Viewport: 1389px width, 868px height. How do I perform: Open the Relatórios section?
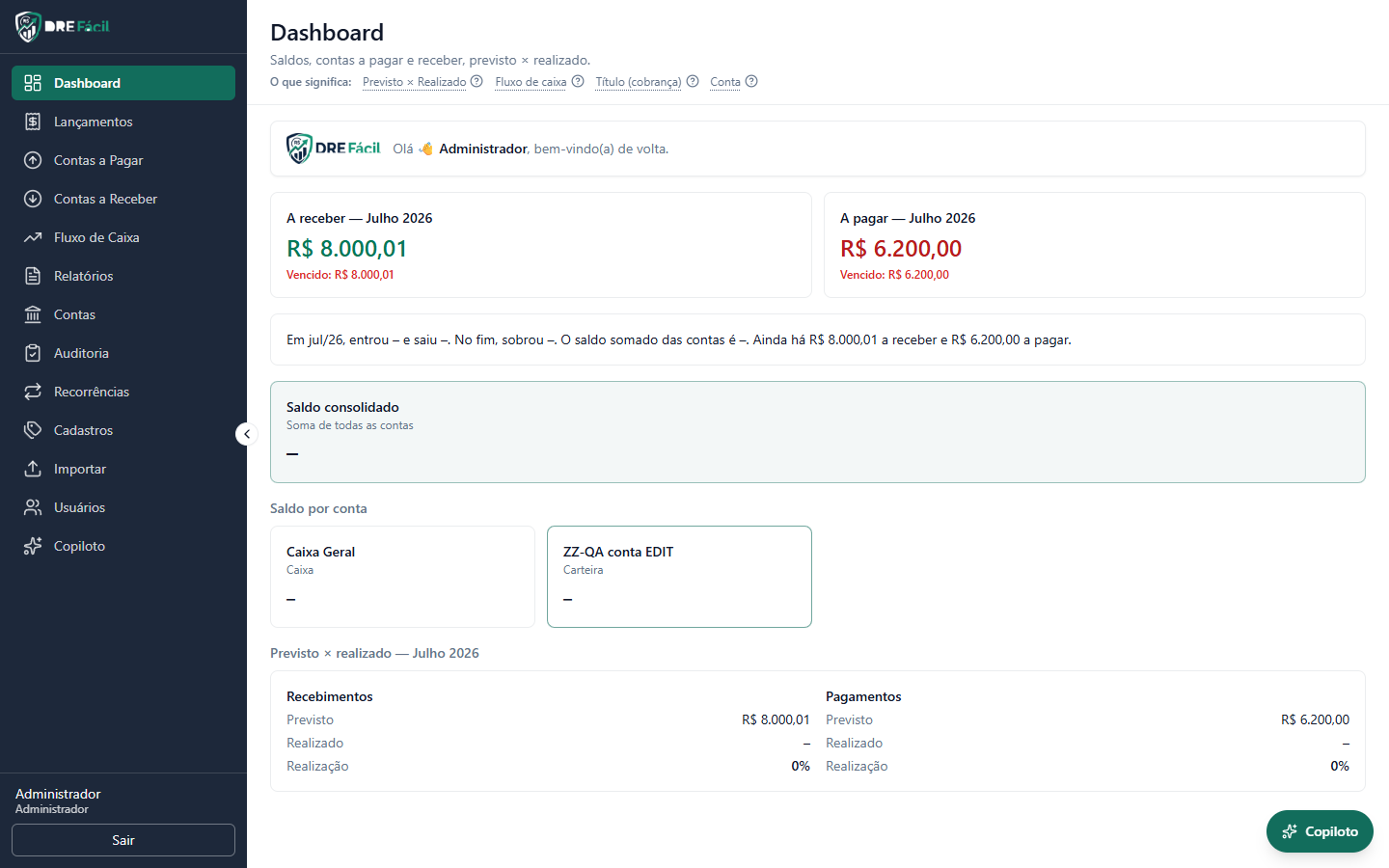pyautogui.click(x=123, y=276)
